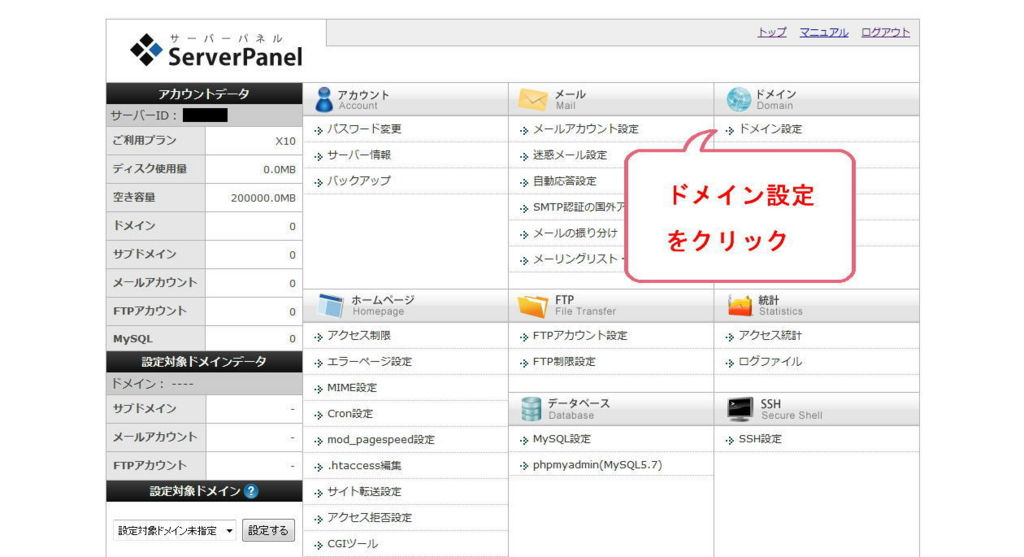1024x557 pixels.
Task: Open メールアカウント設定
Action: tap(585, 129)
